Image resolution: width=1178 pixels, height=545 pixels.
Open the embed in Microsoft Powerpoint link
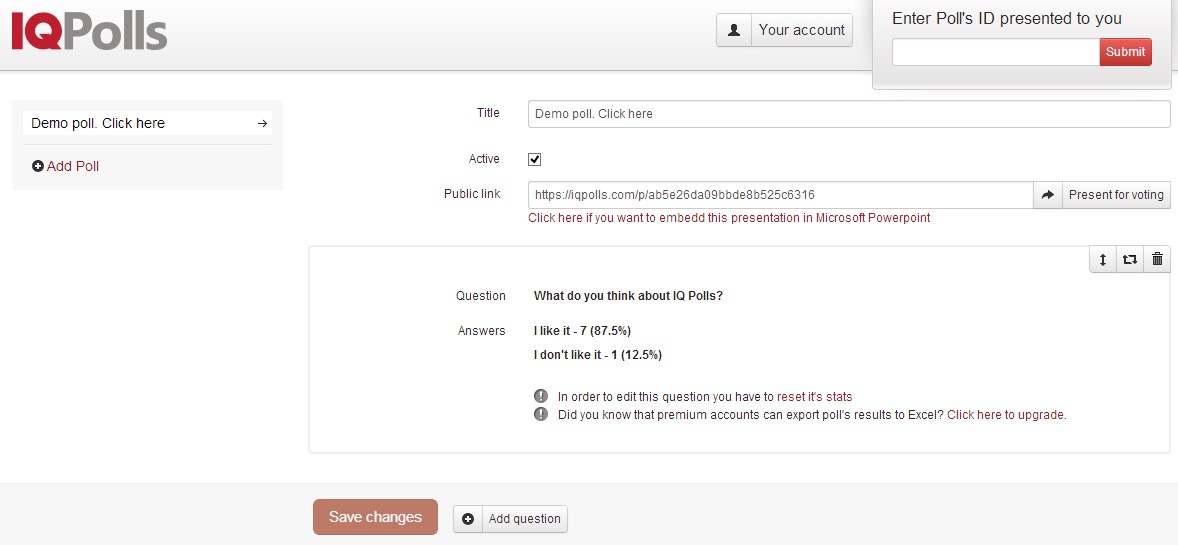tap(729, 217)
